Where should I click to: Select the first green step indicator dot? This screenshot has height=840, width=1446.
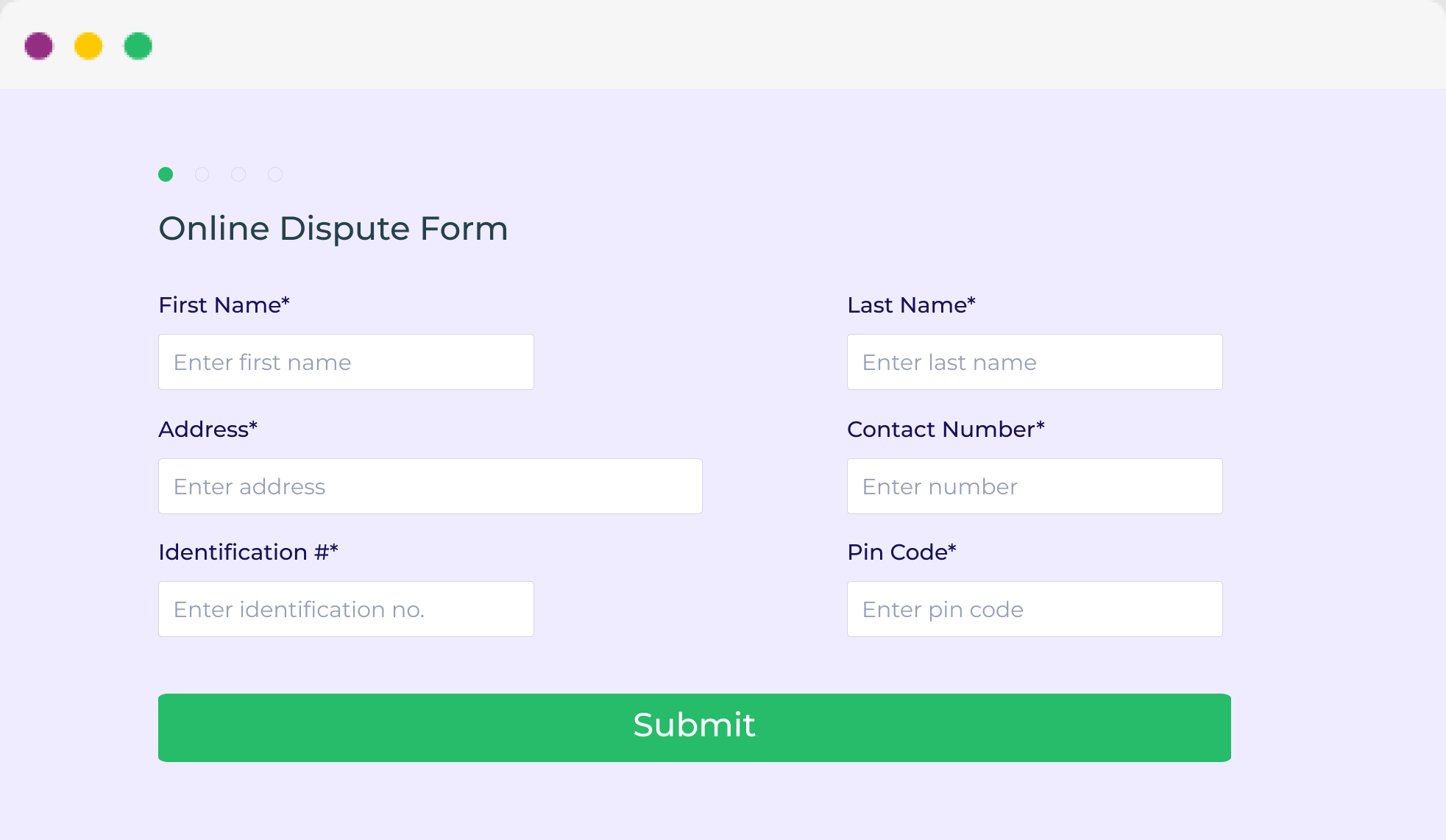tap(166, 174)
